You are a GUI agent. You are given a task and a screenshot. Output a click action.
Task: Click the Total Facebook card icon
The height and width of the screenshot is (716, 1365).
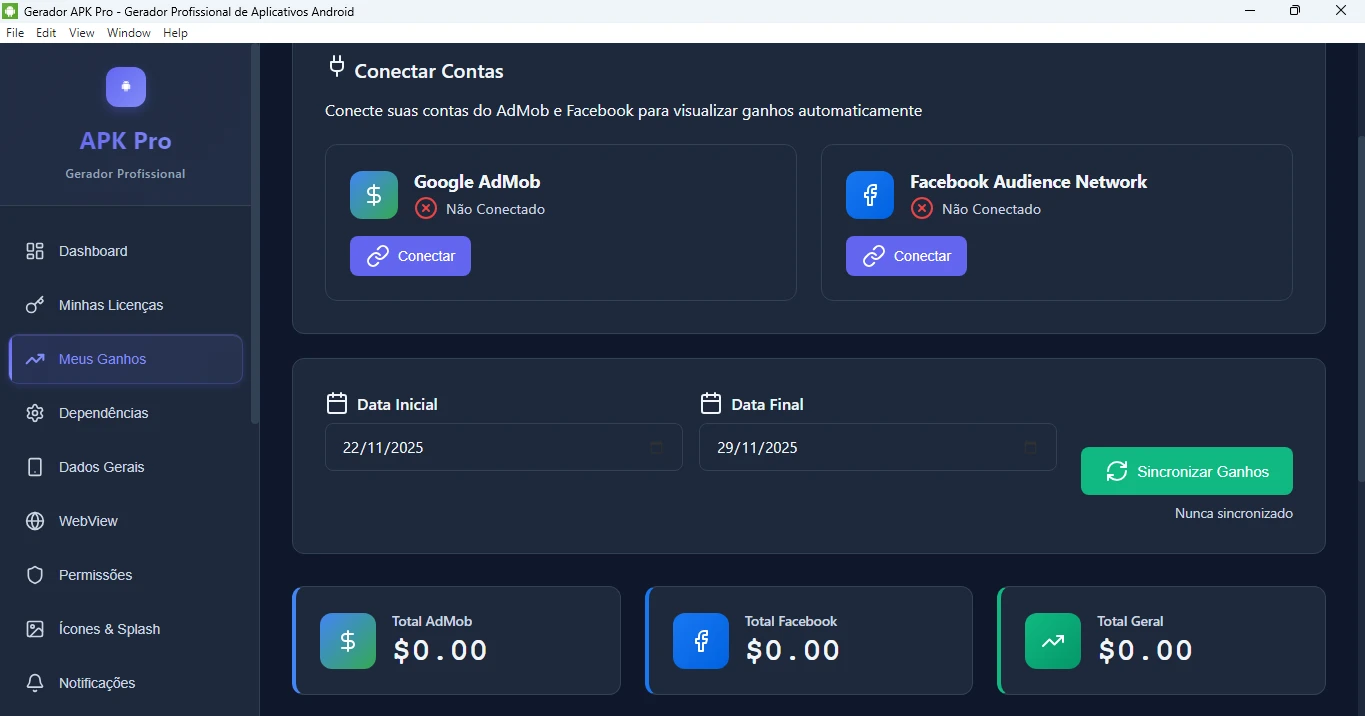[701, 641]
